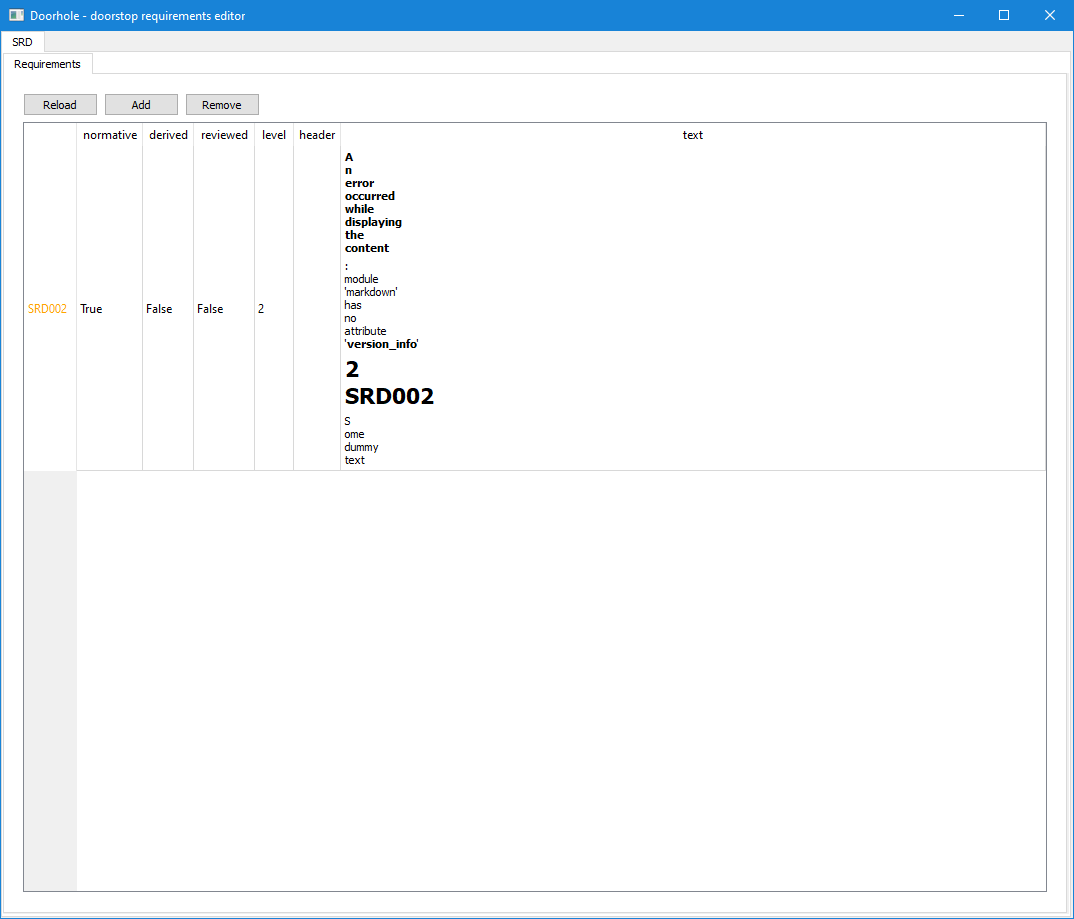Image resolution: width=1074 pixels, height=919 pixels.
Task: Select the SRD002 row header
Action: coord(48,308)
